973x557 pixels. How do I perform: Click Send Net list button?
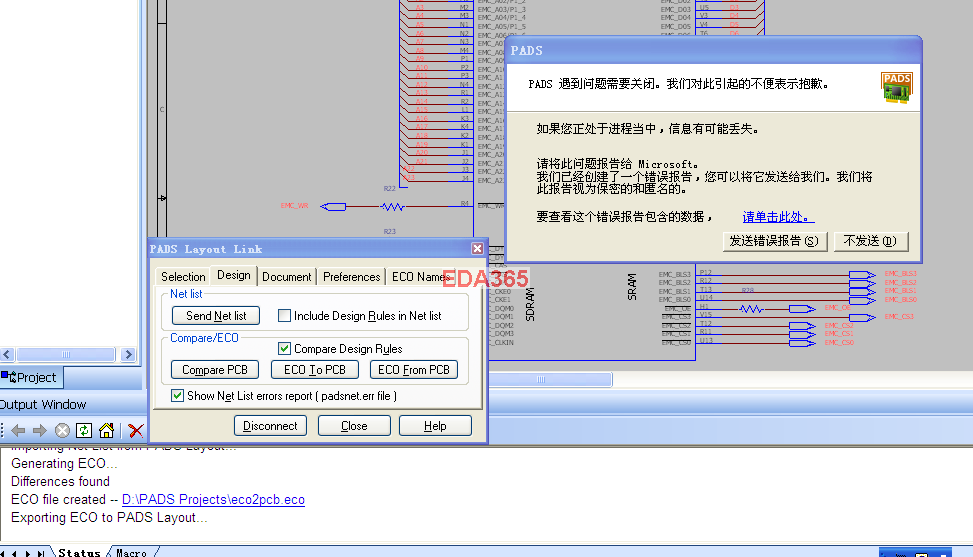(x=216, y=316)
